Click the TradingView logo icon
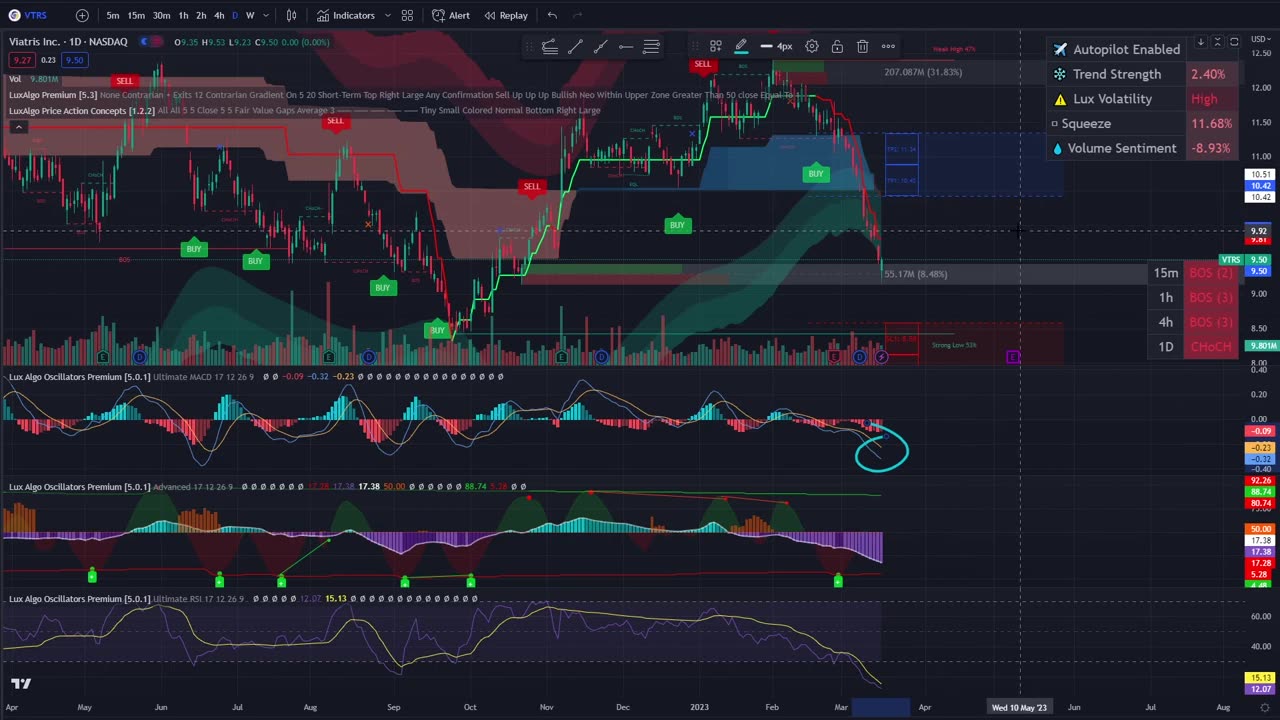The height and width of the screenshot is (720, 1280). [x=21, y=684]
